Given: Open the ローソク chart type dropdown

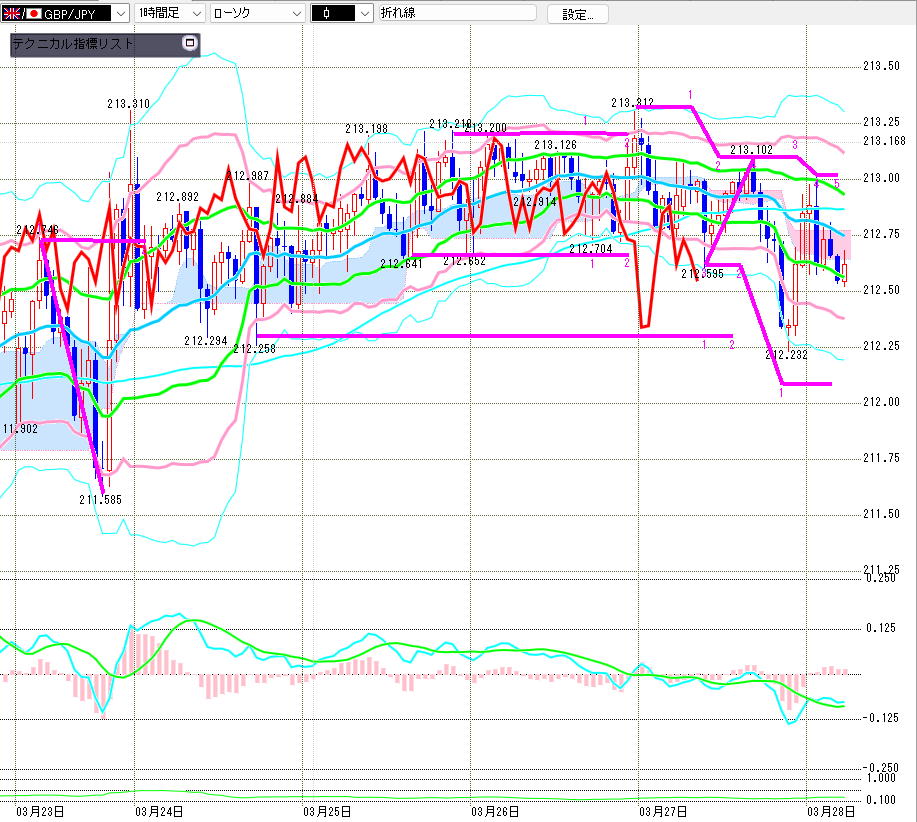Looking at the screenshot, I should pos(296,13).
